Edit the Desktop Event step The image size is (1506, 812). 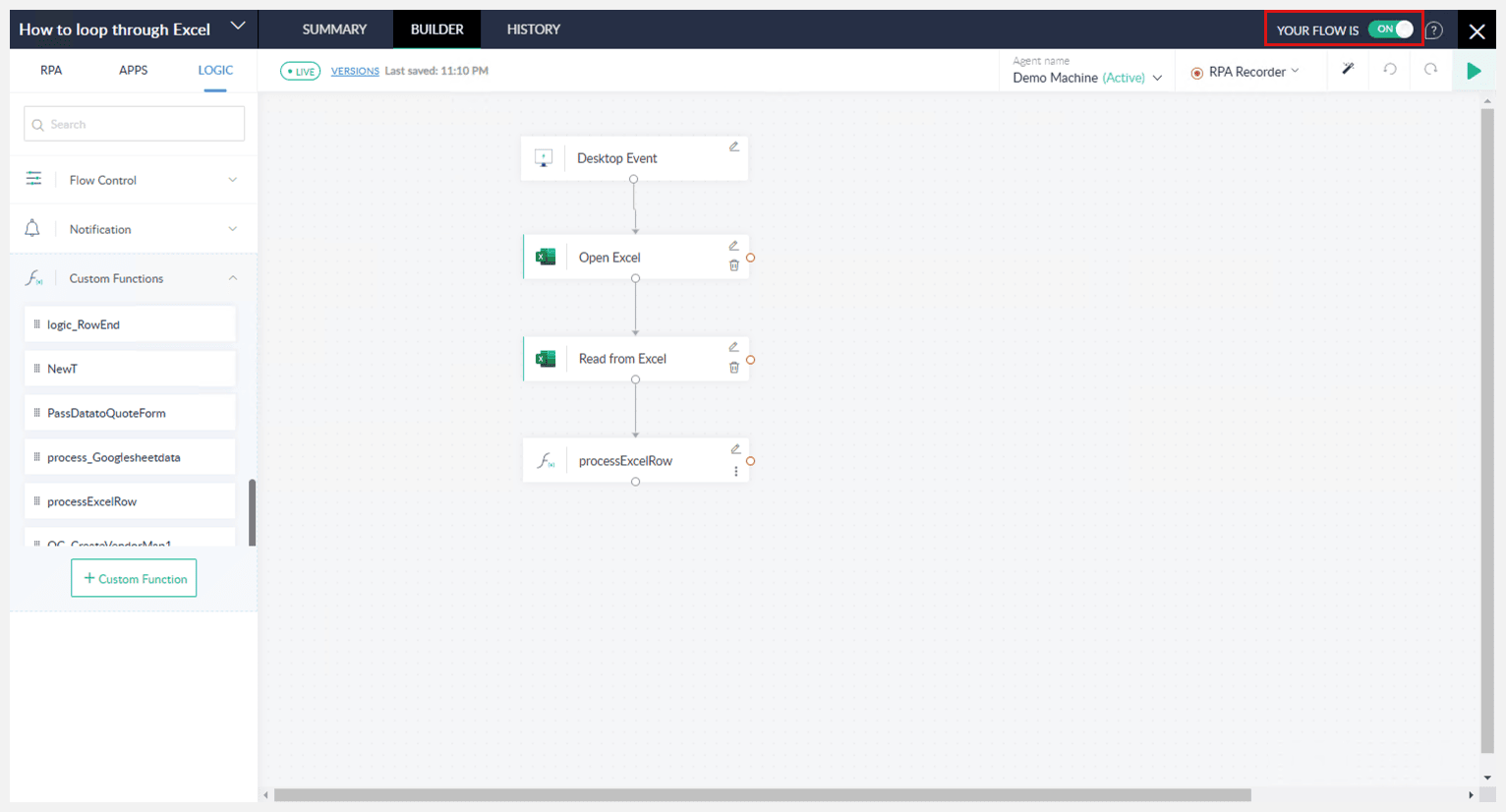coord(733,146)
